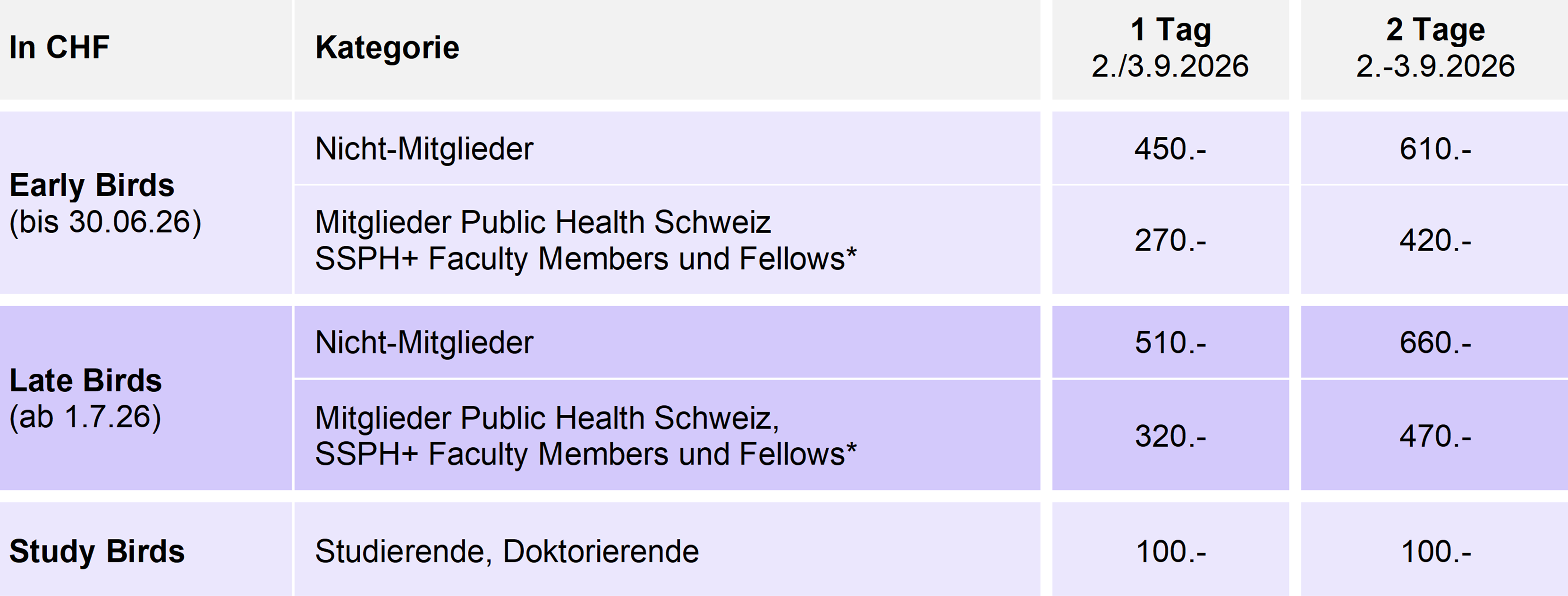Select Nicht-Mitglieder in the Late Birds section

424,343
